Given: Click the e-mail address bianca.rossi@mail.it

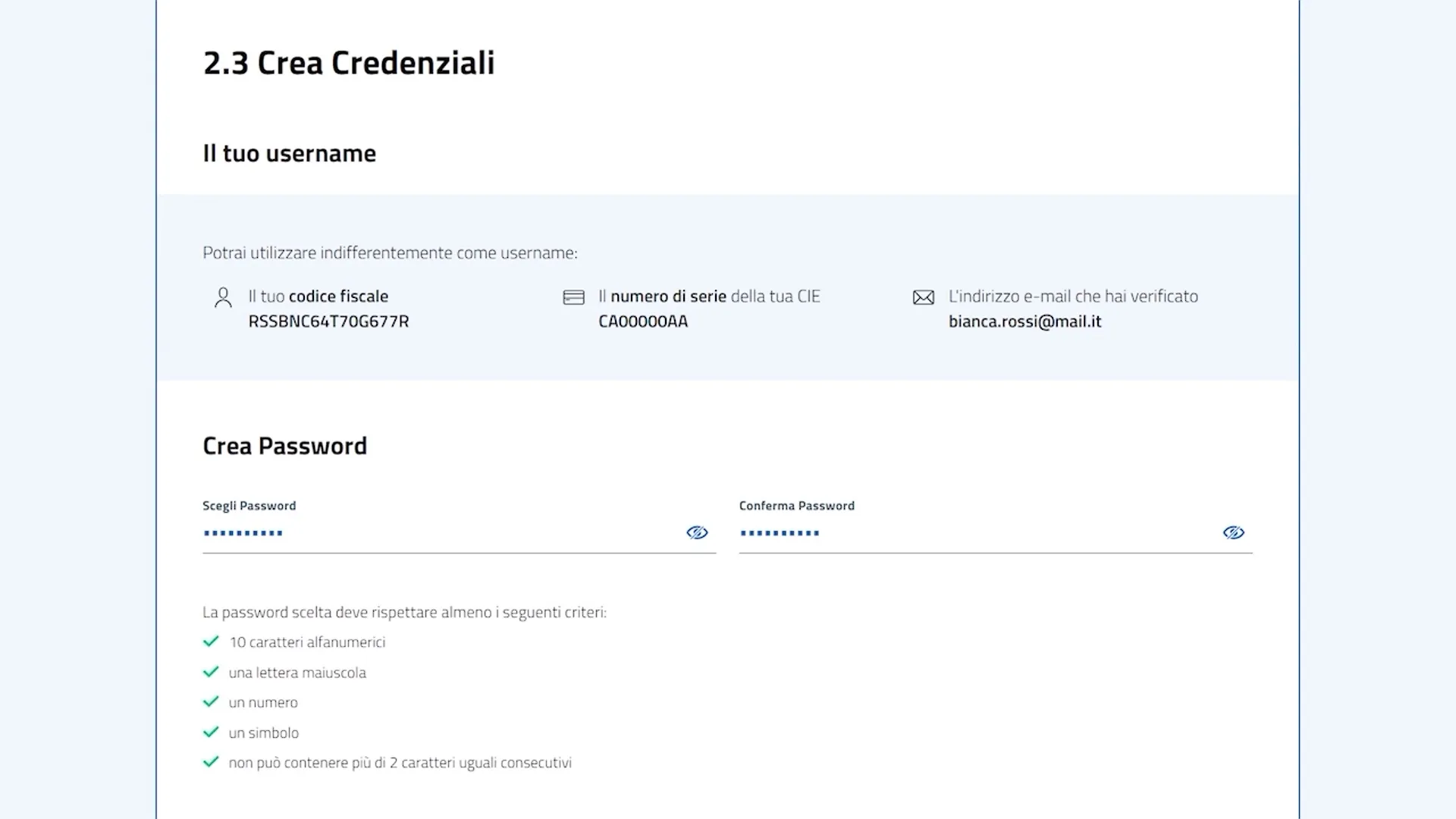Looking at the screenshot, I should 1025,322.
